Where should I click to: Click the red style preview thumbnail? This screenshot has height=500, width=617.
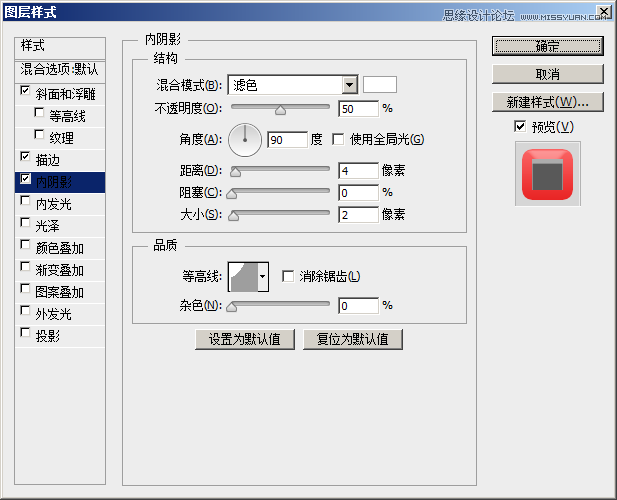click(547, 174)
